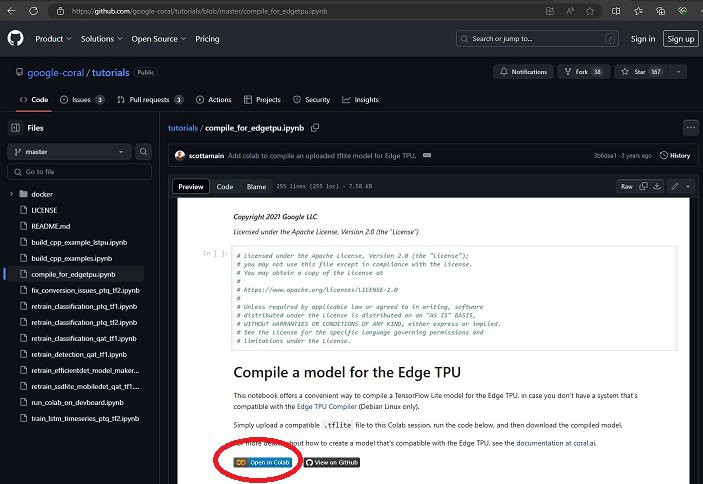Open browser split screen icon
Viewport: 703px width, 484px height.
[616, 11]
